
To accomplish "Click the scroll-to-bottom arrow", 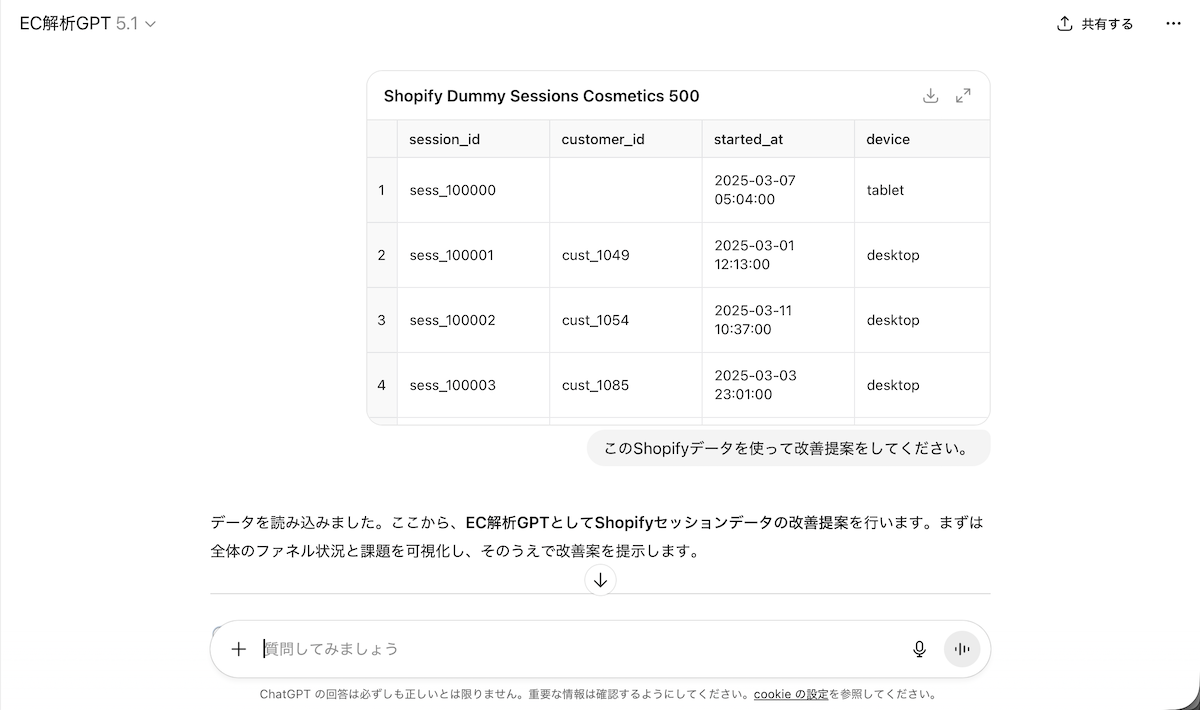I will (600, 579).
